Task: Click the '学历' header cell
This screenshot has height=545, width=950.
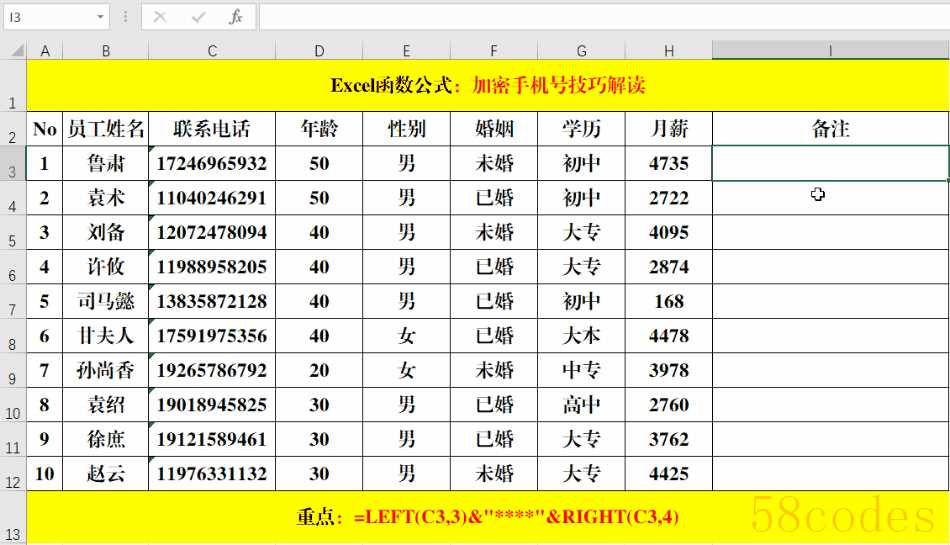Action: (581, 128)
